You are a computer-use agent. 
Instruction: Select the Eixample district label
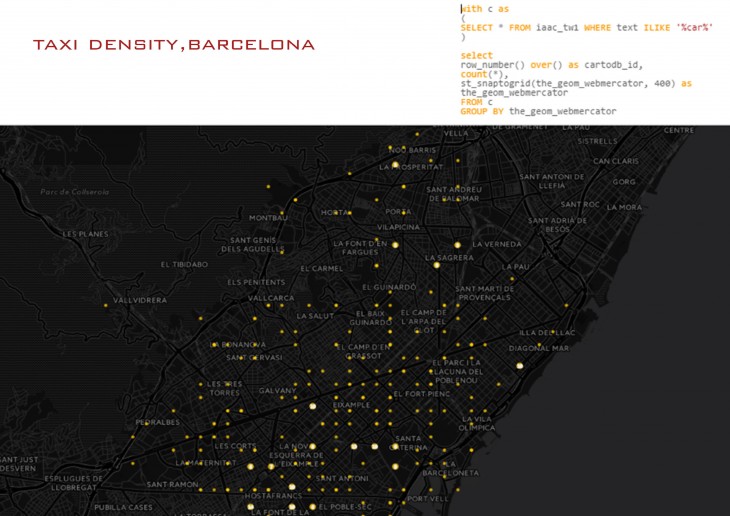[x=351, y=405]
